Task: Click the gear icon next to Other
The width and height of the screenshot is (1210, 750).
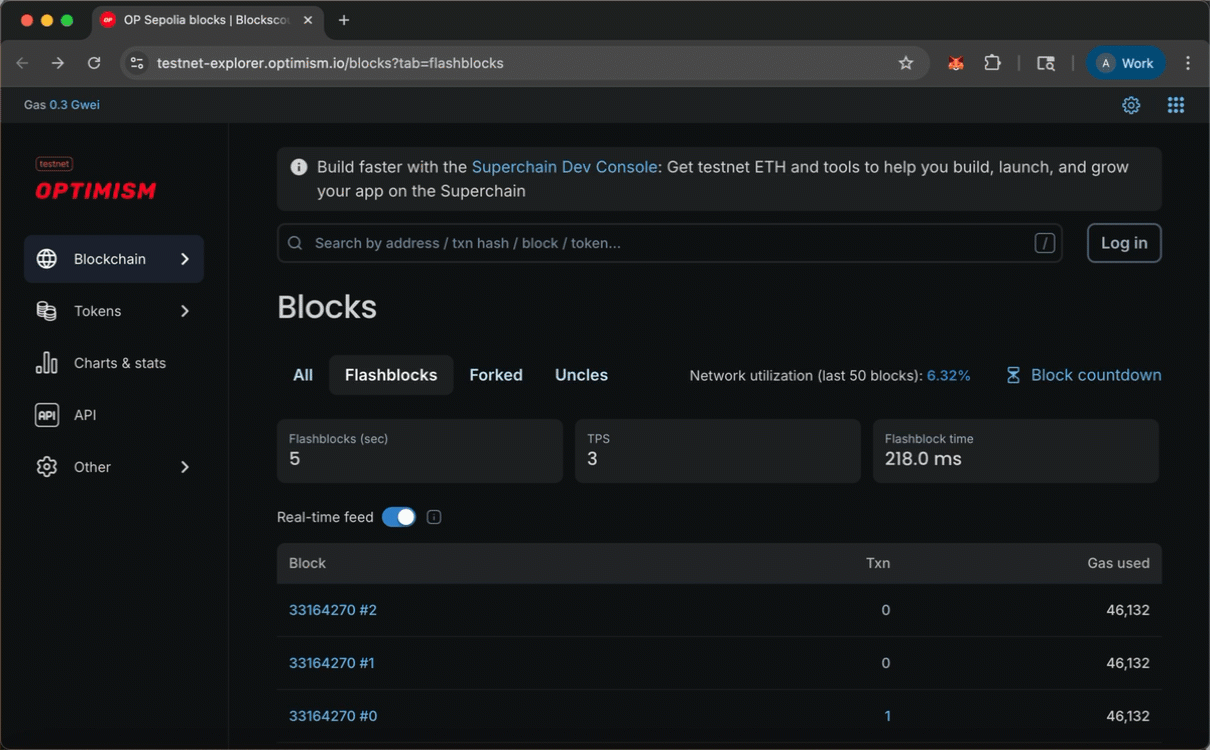Action: click(46, 467)
